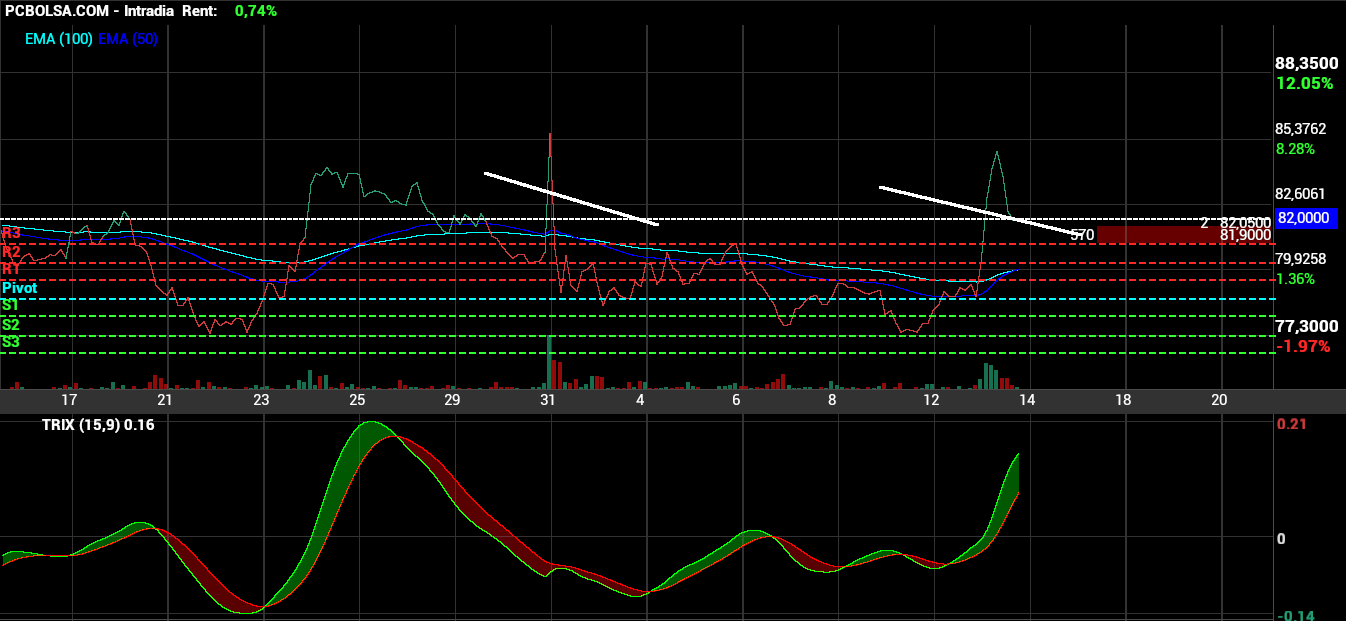Click date 12 on the time axis

[932, 400]
